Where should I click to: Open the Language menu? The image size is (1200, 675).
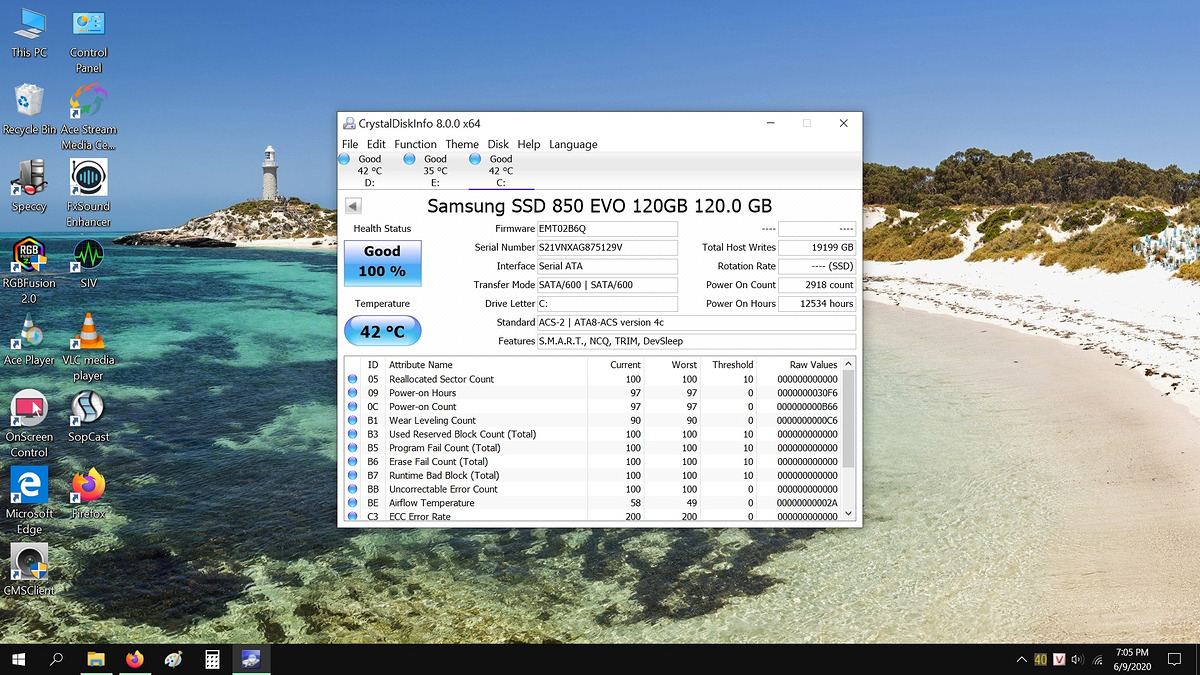pos(573,144)
